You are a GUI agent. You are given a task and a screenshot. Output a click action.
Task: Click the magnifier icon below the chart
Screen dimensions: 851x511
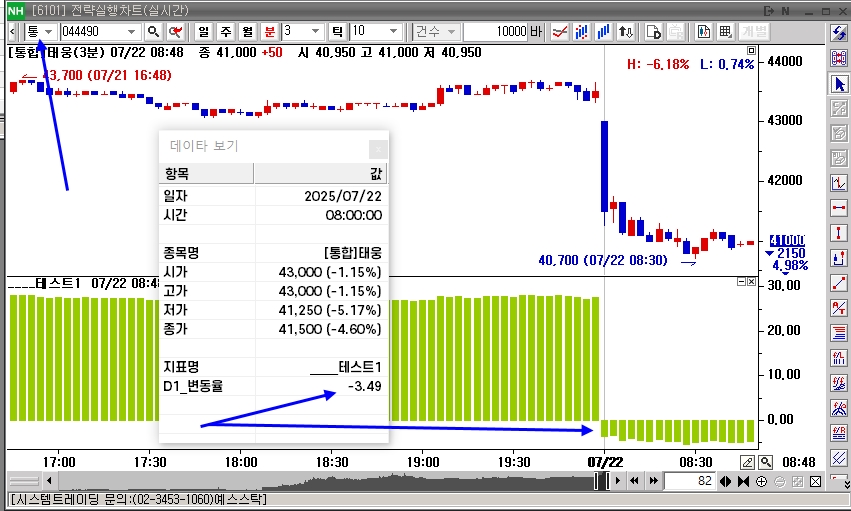pyautogui.click(x=765, y=462)
